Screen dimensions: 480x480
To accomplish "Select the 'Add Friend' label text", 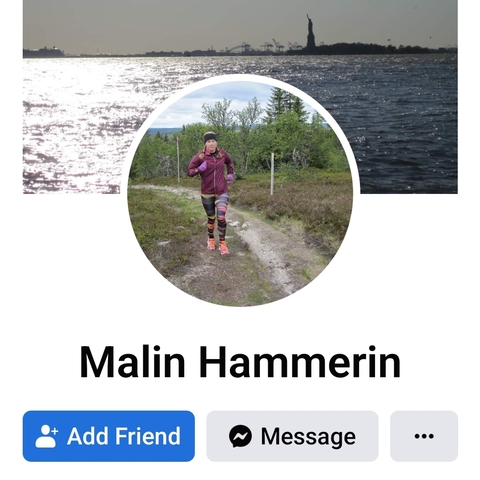I will [124, 436].
